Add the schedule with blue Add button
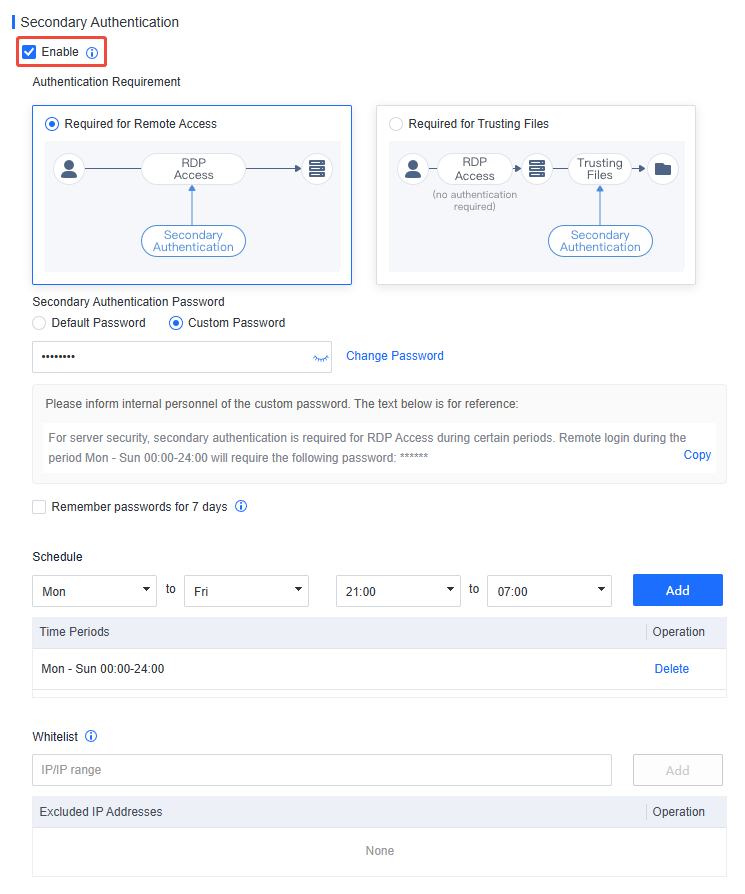 tap(678, 590)
